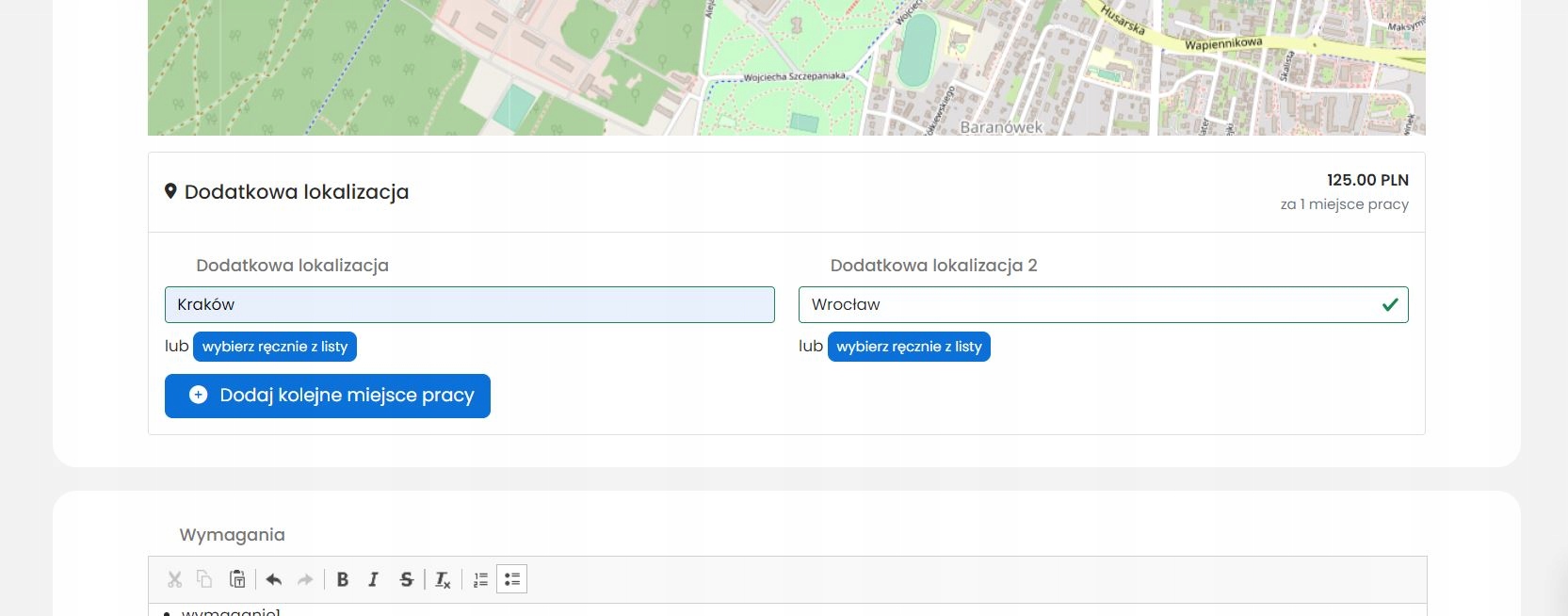Screen dimensions: 1568x616
Task: Toggle bulleted list button
Action: [511, 579]
